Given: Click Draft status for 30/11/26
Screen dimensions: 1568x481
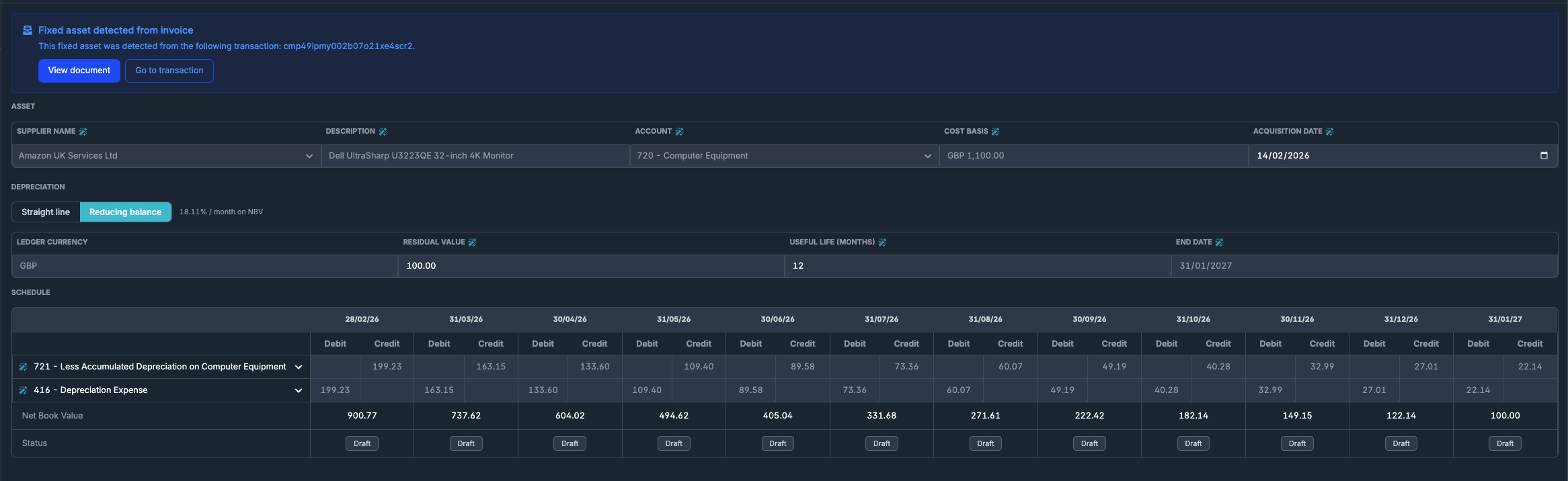Looking at the screenshot, I should pos(1297,443).
